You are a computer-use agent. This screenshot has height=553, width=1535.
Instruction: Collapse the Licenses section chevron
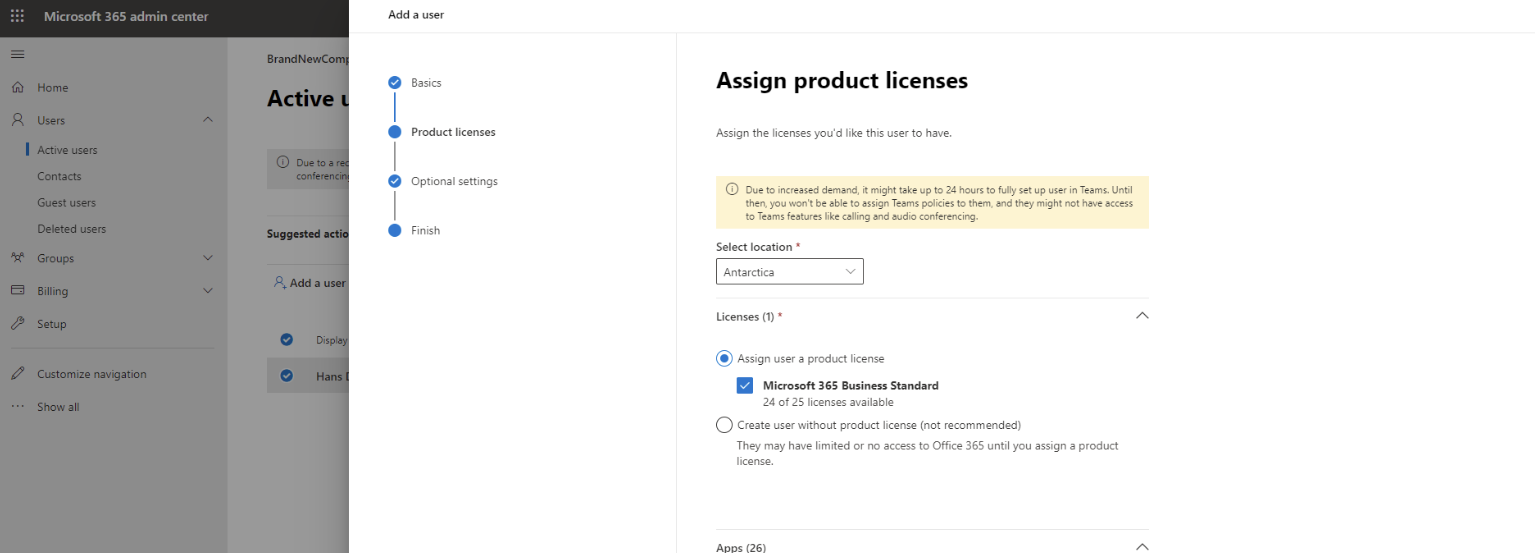pyautogui.click(x=1142, y=316)
